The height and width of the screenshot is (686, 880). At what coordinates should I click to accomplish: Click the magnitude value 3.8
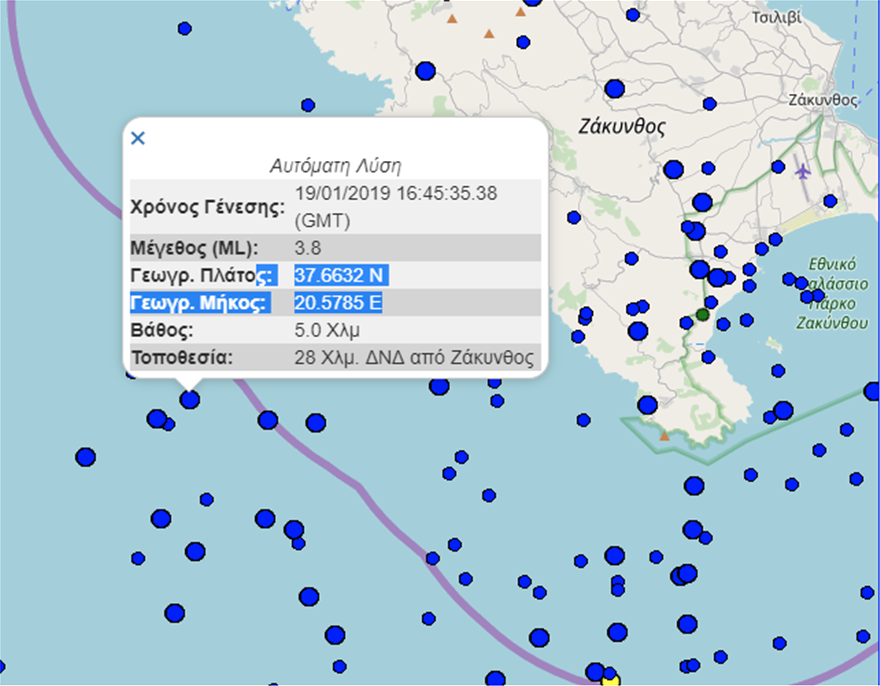click(x=308, y=247)
